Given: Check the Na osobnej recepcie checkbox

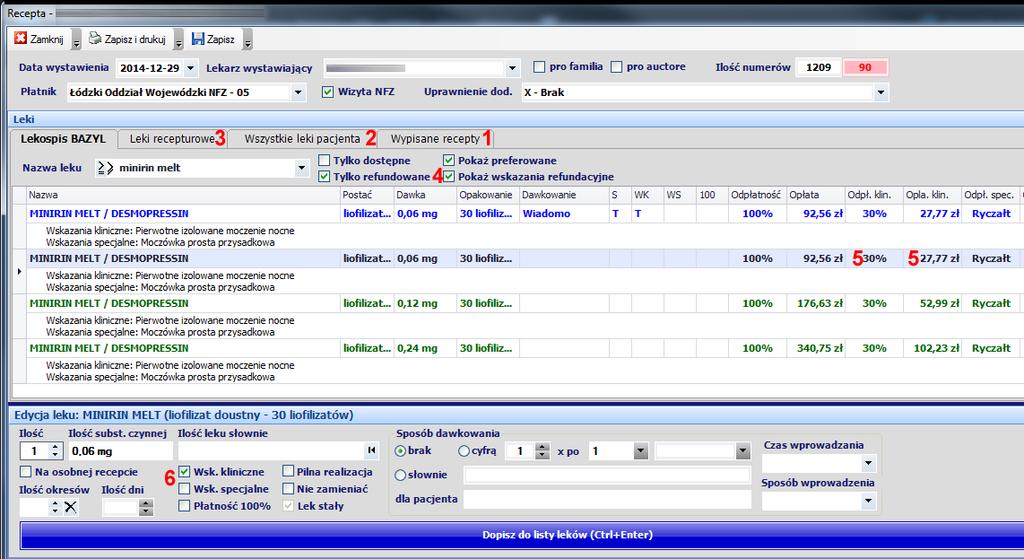Looking at the screenshot, I should (25, 471).
